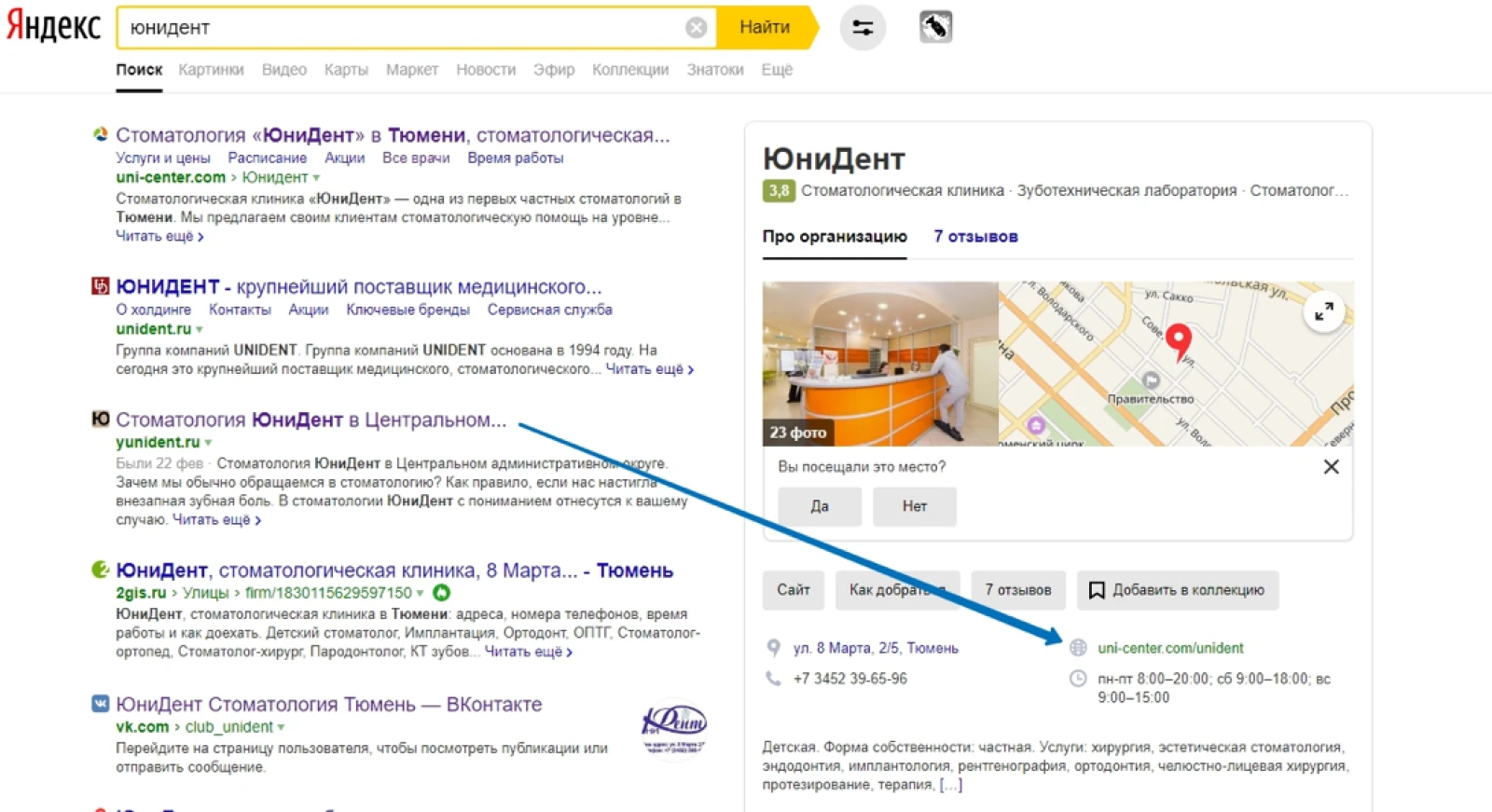Screen dimensions: 1492x812
Task: Open the uni-center.com/unident link
Action: pos(1170,648)
